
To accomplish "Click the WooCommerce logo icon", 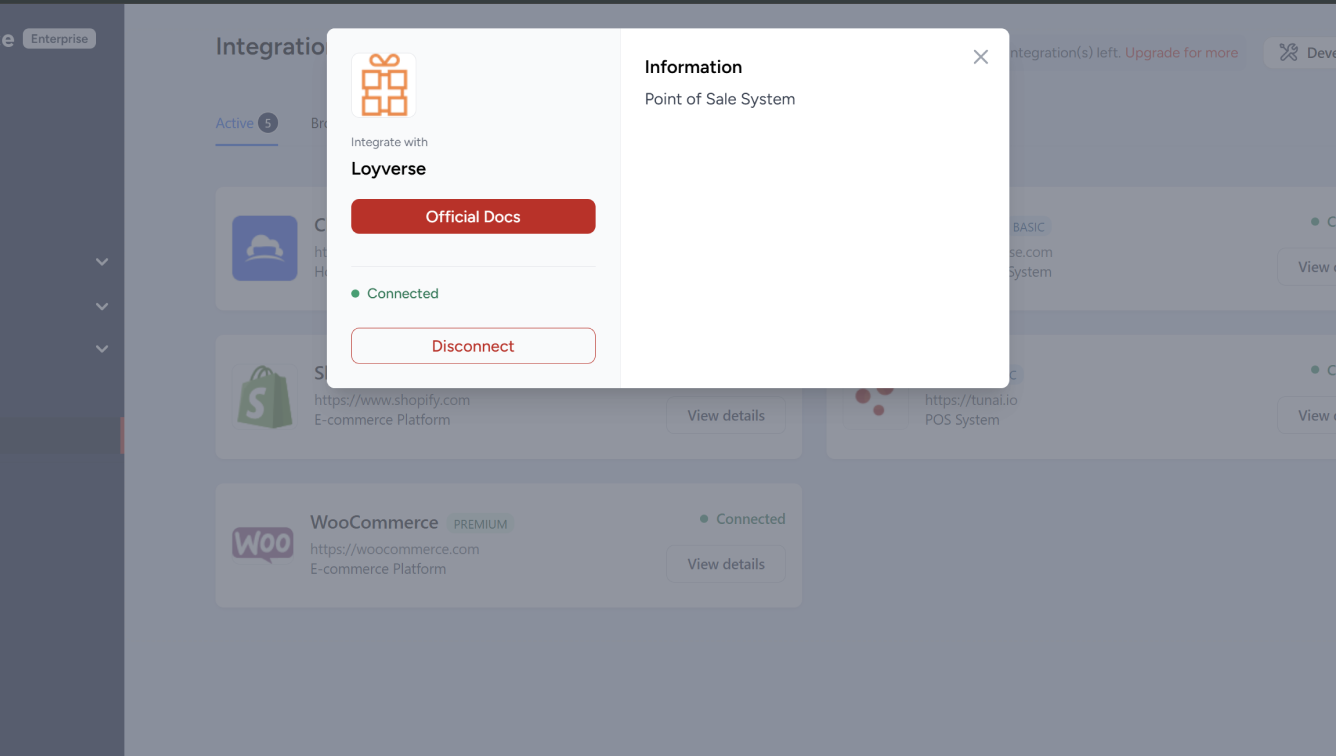I will point(262,545).
